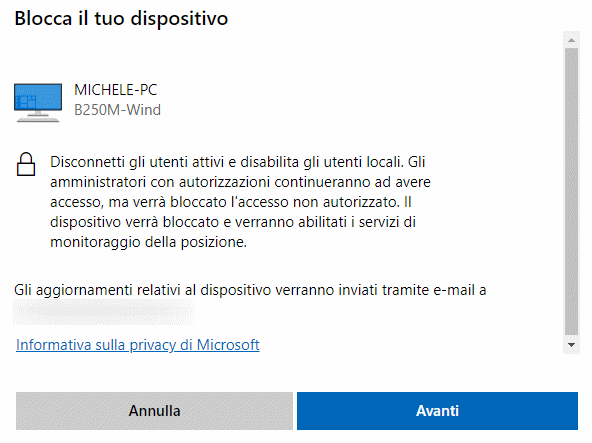Click the line starting accesso, ma verrà bloccato
This screenshot has width=592, height=443.
(x=231, y=202)
